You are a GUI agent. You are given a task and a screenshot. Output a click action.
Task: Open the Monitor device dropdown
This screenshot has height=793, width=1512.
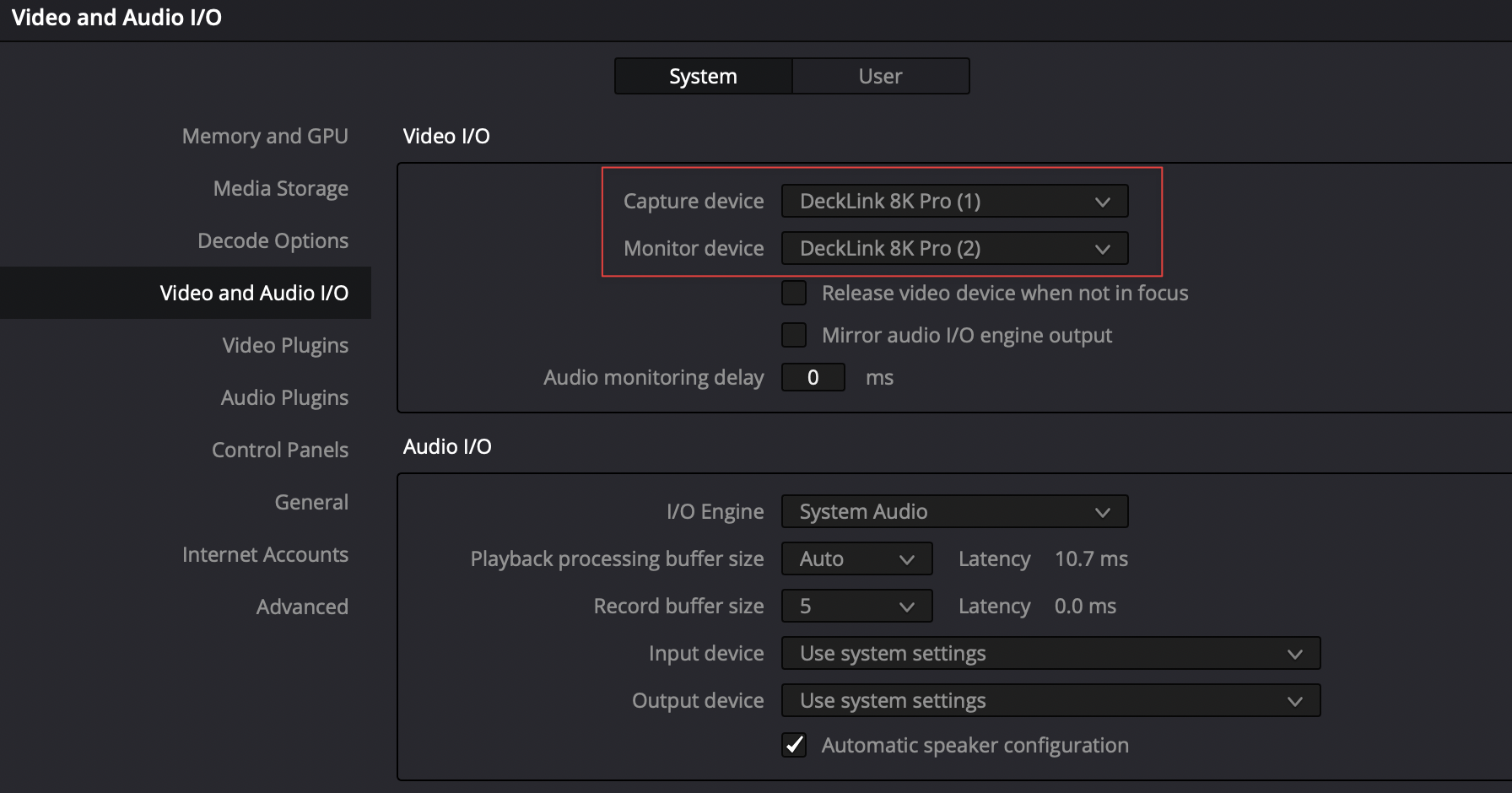(x=954, y=248)
